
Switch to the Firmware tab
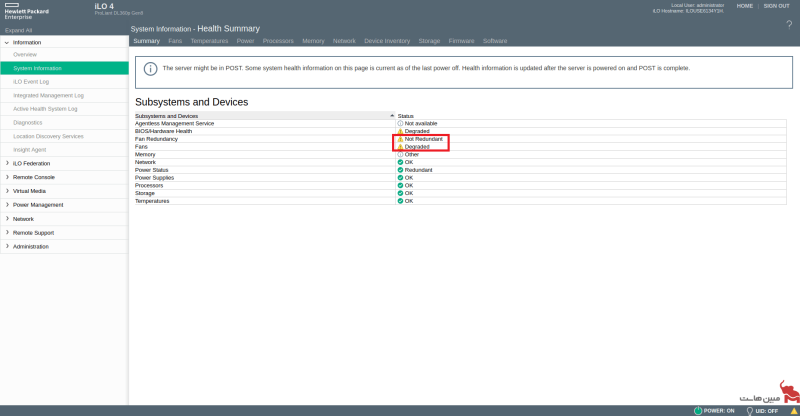[461, 41]
